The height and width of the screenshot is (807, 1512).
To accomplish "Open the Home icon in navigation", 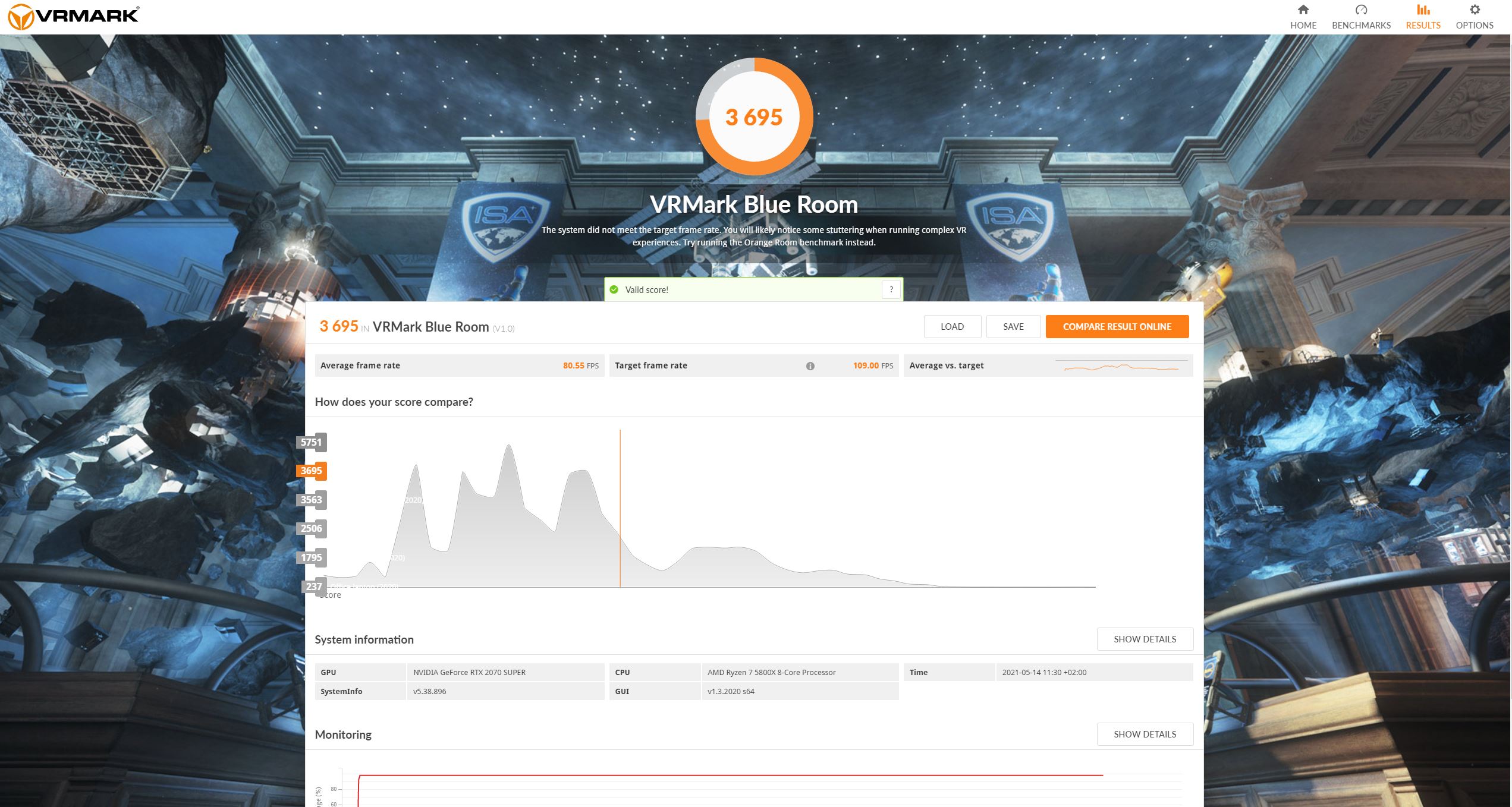I will point(1303,10).
